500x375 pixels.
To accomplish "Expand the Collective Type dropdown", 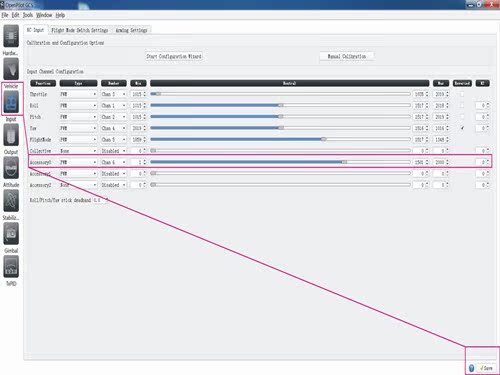I will (78, 151).
